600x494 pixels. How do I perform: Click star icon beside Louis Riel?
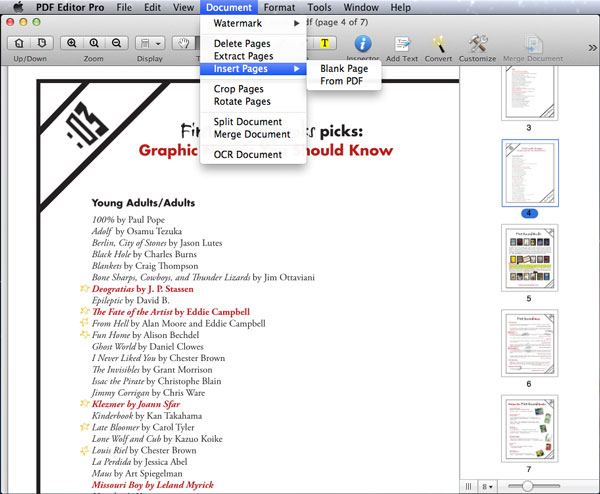[x=85, y=450]
